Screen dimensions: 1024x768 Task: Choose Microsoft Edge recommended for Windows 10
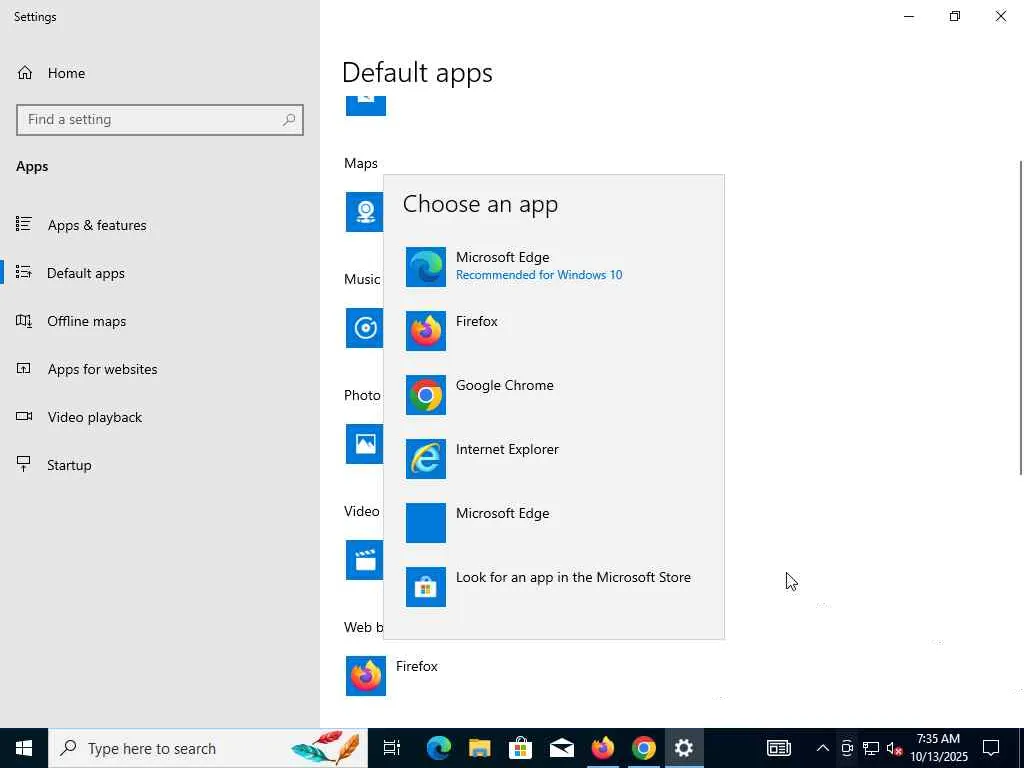click(x=553, y=266)
